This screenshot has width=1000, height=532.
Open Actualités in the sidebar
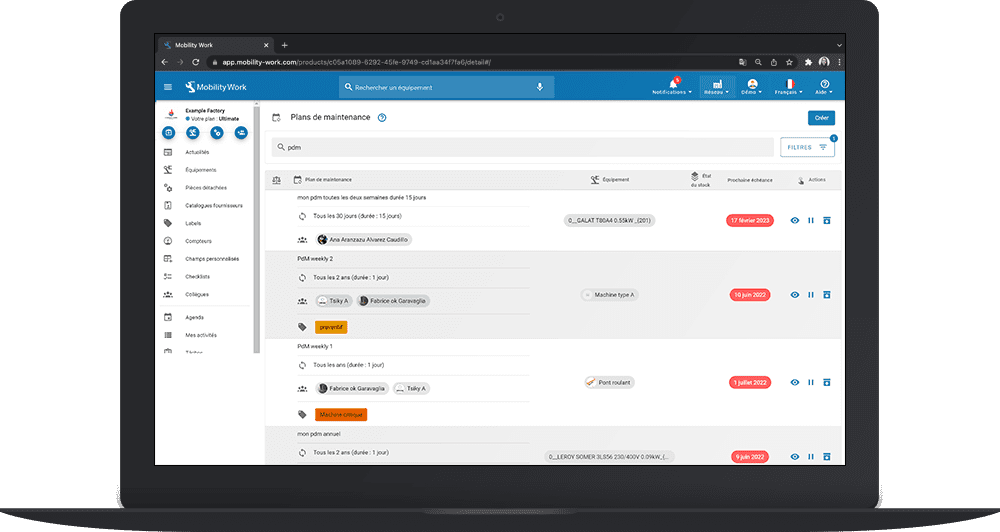pos(197,152)
